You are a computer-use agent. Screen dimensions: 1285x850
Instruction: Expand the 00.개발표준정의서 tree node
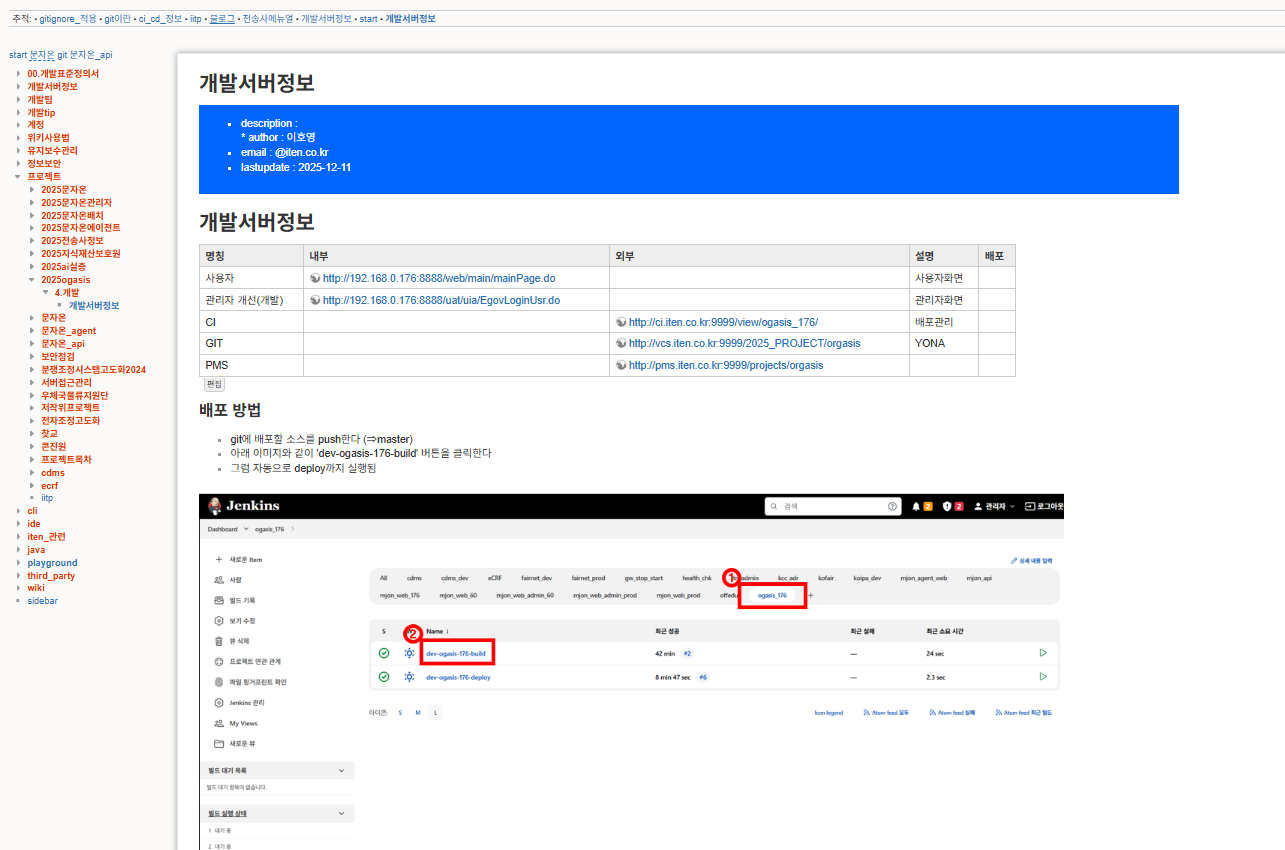coord(18,74)
